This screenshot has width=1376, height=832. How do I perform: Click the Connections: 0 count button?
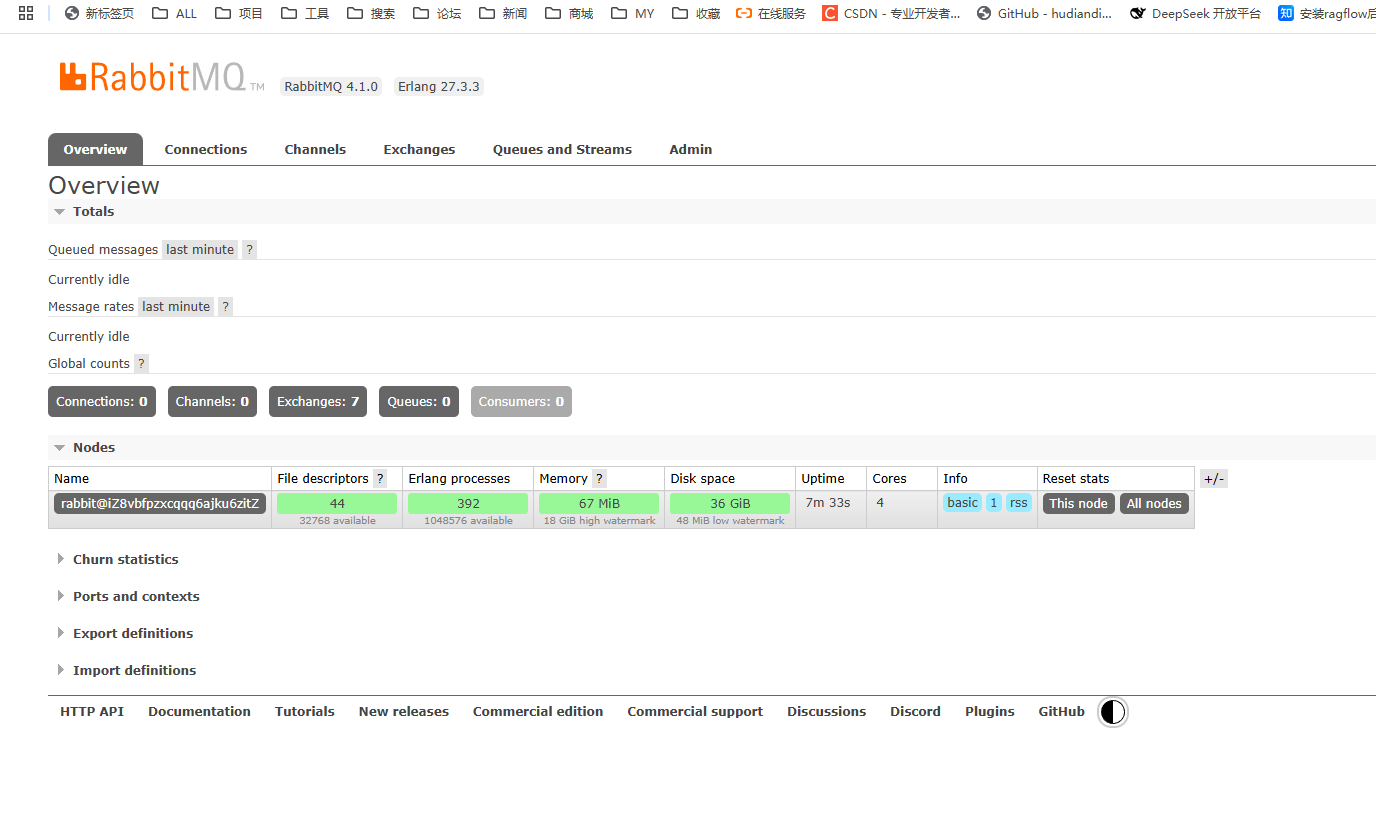pyautogui.click(x=102, y=402)
